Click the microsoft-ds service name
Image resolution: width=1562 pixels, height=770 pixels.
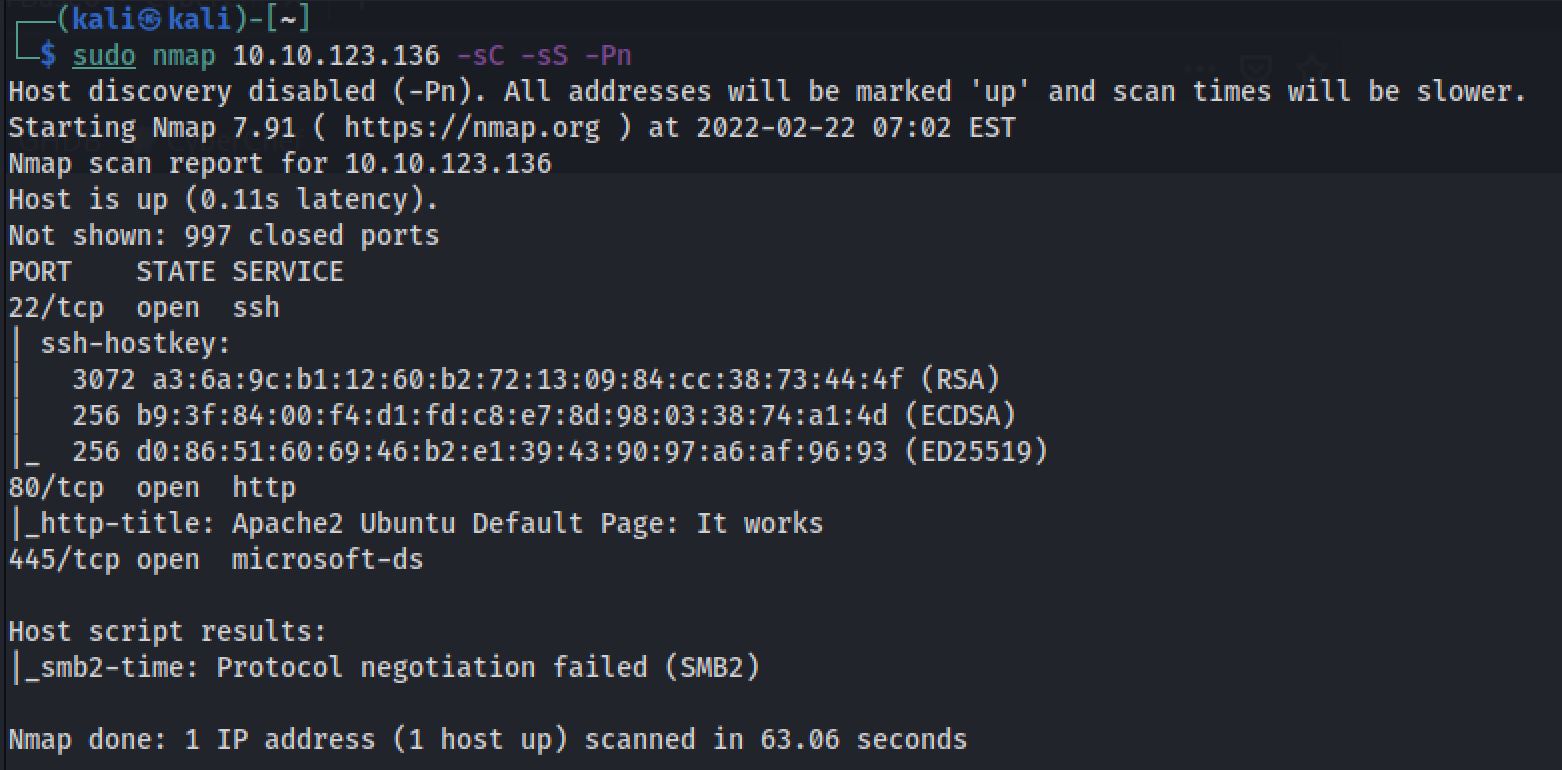coord(327,560)
